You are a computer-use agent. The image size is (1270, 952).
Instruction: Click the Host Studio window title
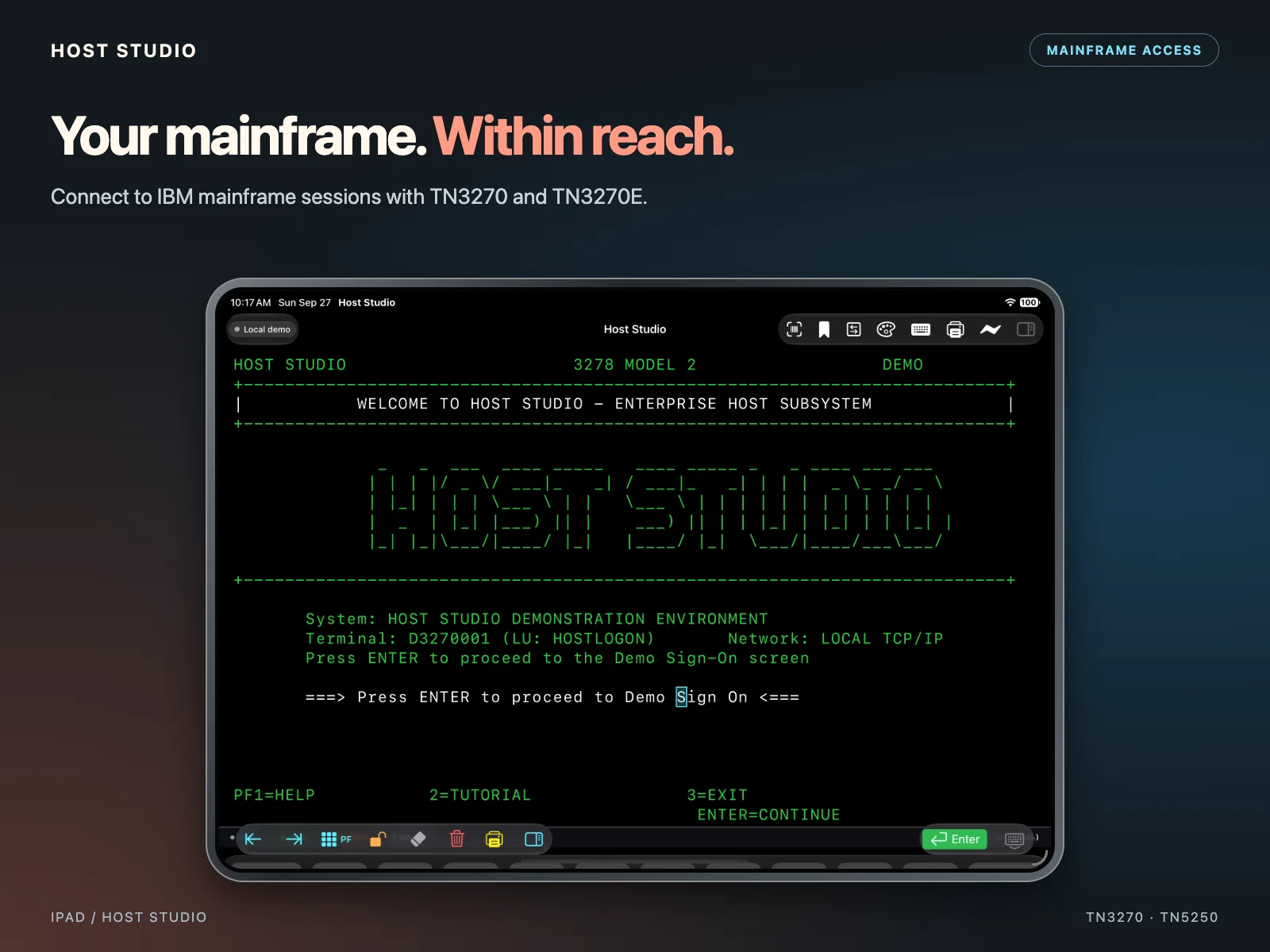click(x=635, y=329)
